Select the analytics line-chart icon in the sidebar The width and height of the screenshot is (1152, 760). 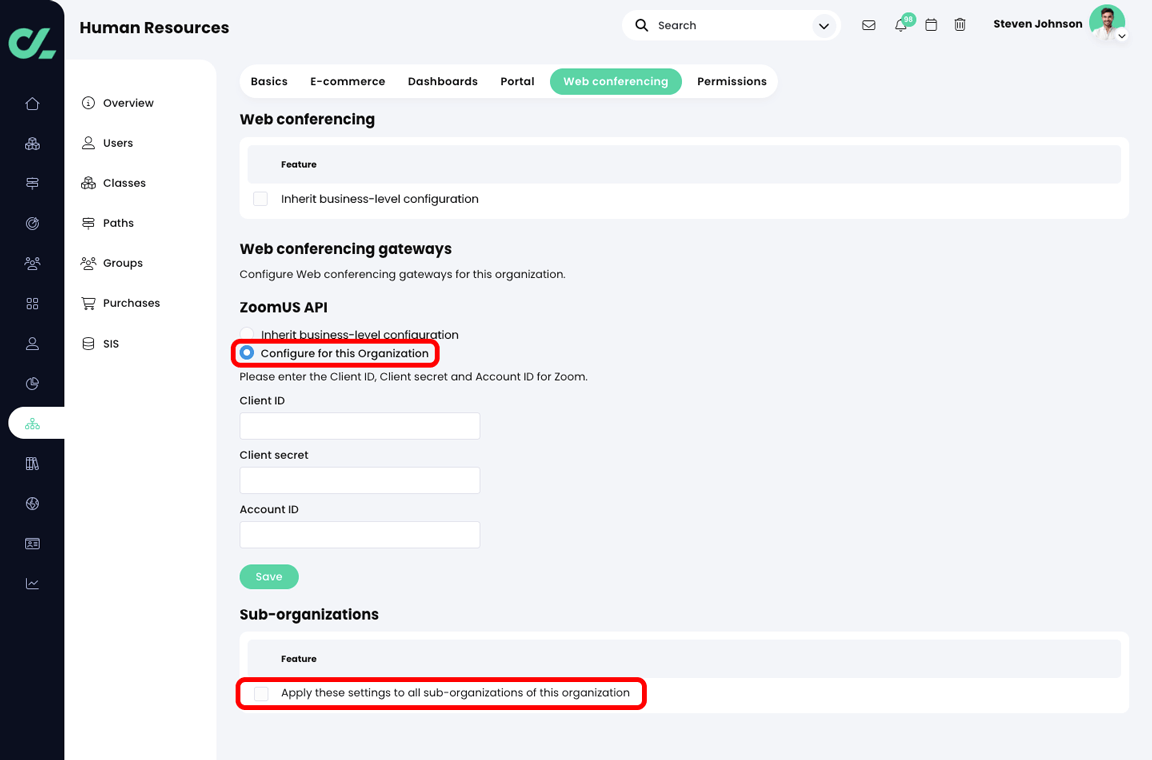point(32,583)
